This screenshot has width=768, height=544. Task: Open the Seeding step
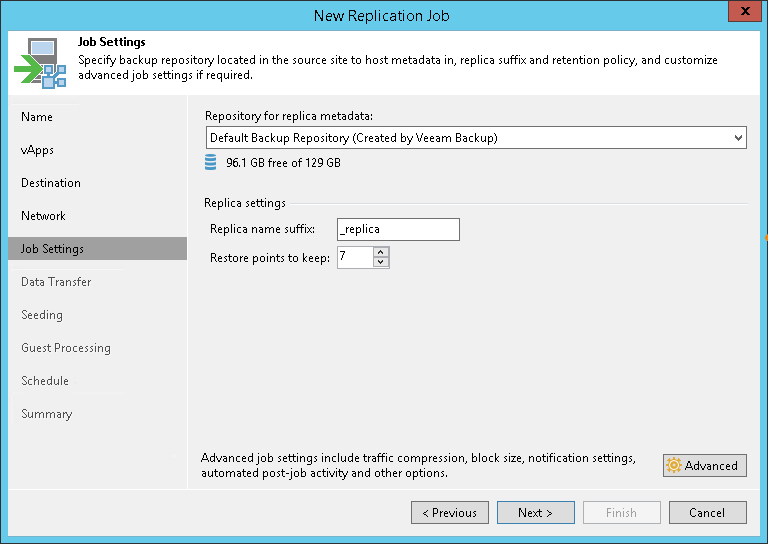(42, 315)
